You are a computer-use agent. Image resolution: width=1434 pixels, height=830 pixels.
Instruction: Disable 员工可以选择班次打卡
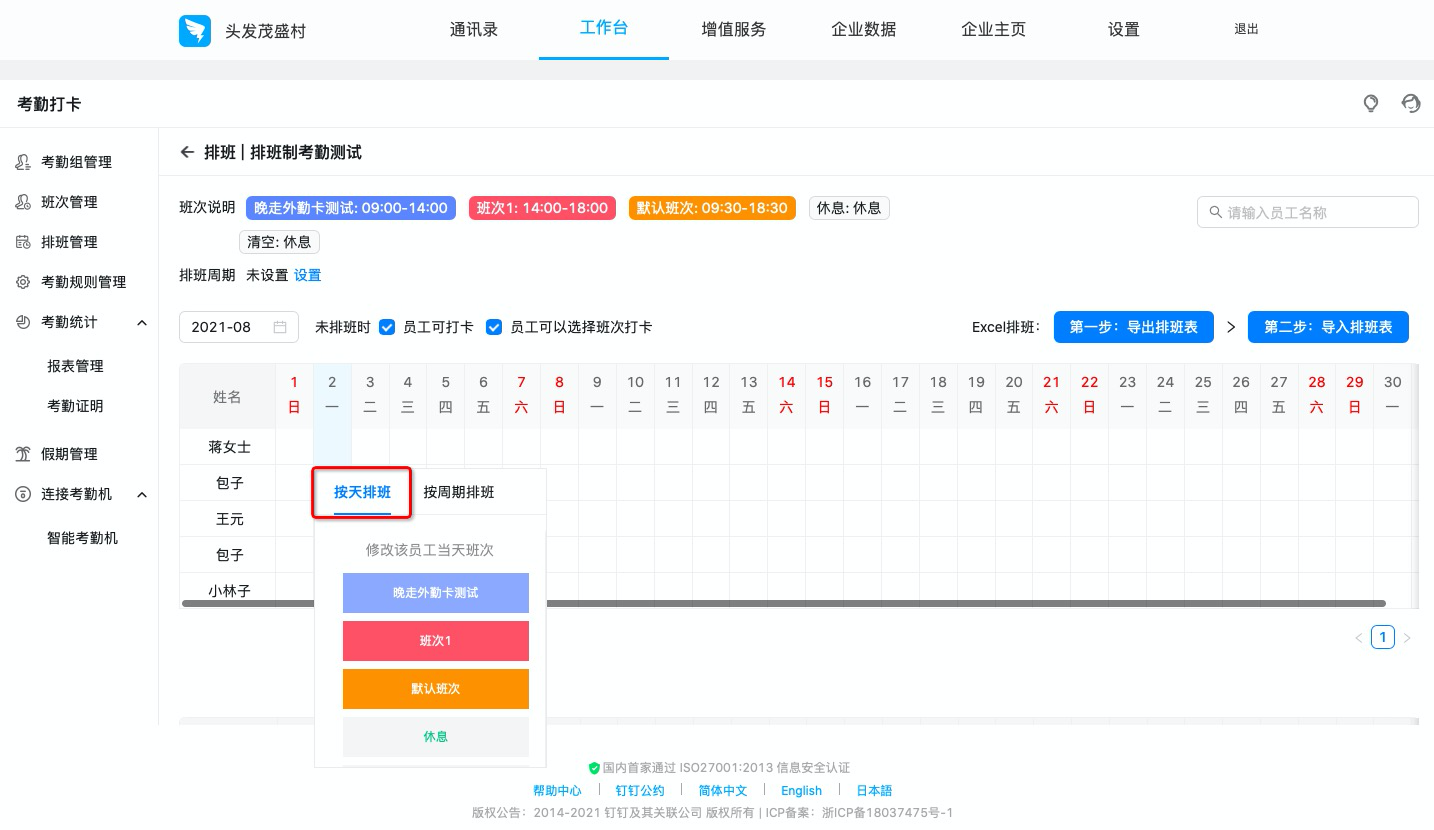tap(494, 326)
